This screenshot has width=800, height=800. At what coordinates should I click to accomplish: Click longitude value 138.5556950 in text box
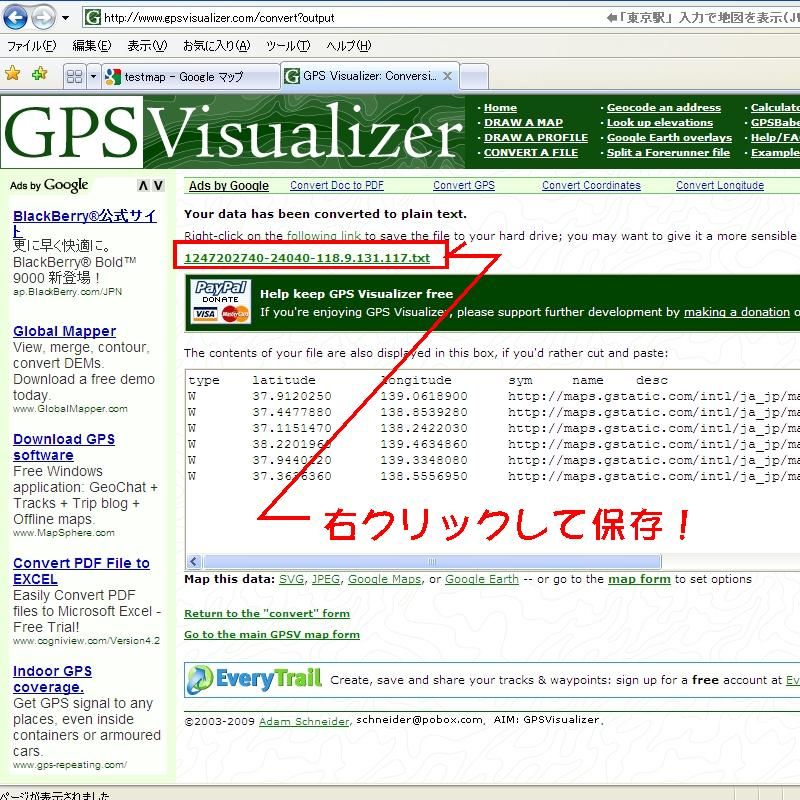(x=424, y=476)
